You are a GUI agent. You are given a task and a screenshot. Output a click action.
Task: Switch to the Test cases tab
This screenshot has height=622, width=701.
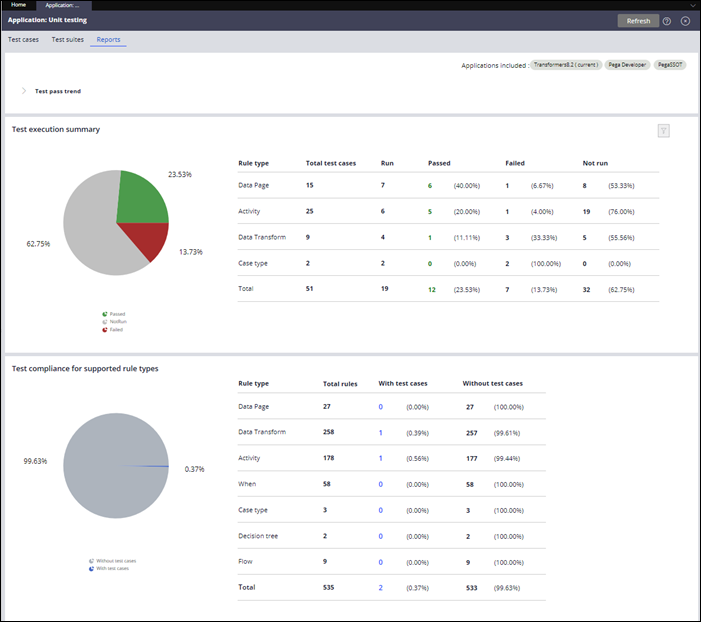pyautogui.click(x=24, y=40)
